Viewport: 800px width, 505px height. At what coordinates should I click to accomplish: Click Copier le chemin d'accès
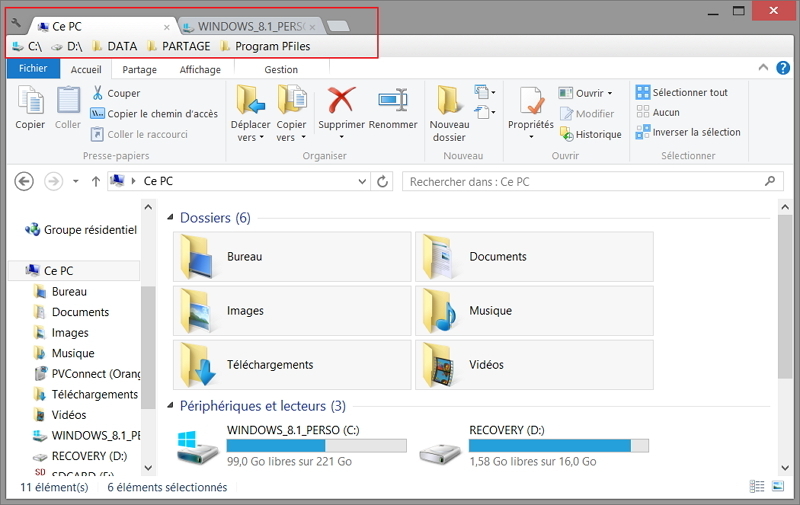pyautogui.click(x=154, y=114)
